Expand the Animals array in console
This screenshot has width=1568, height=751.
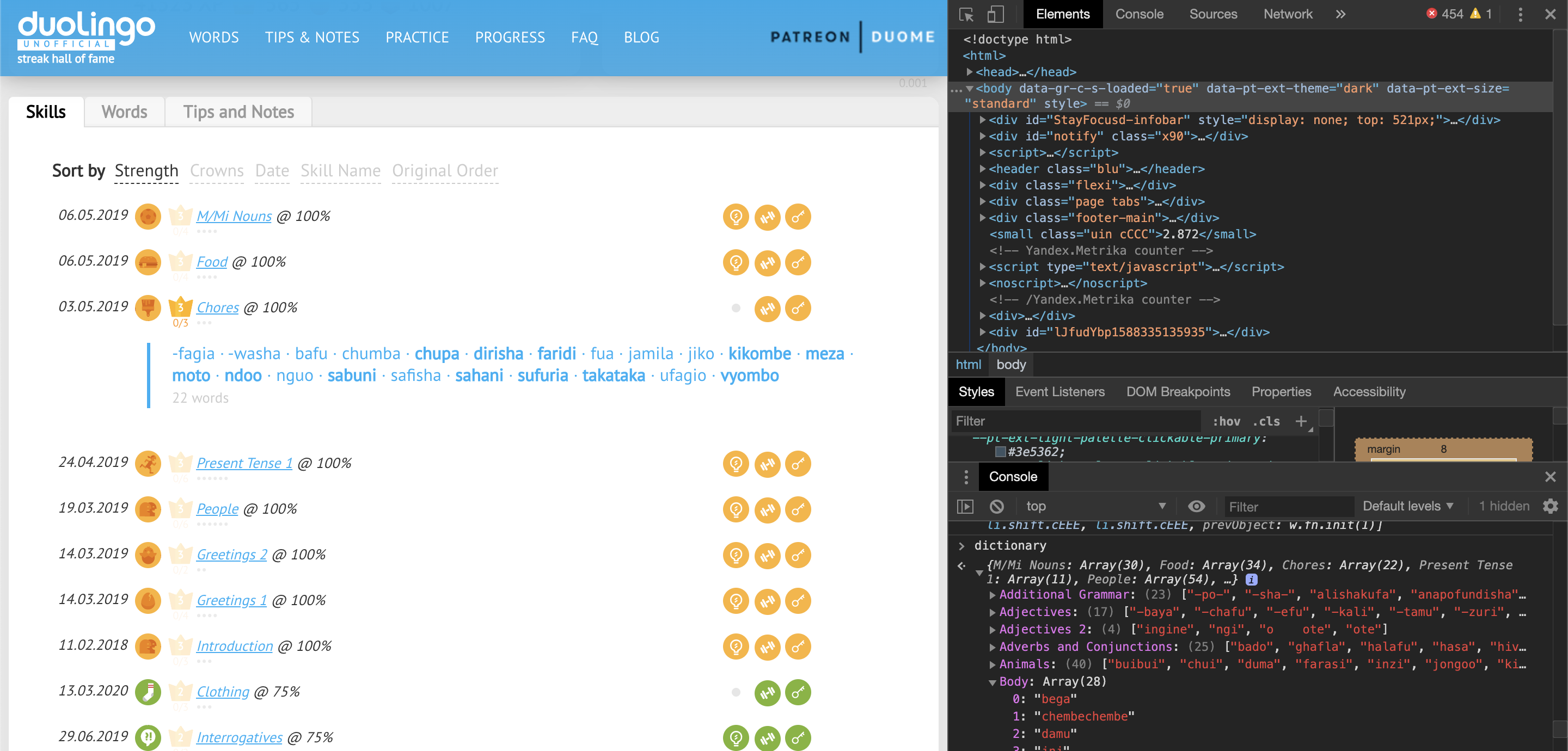pos(993,664)
